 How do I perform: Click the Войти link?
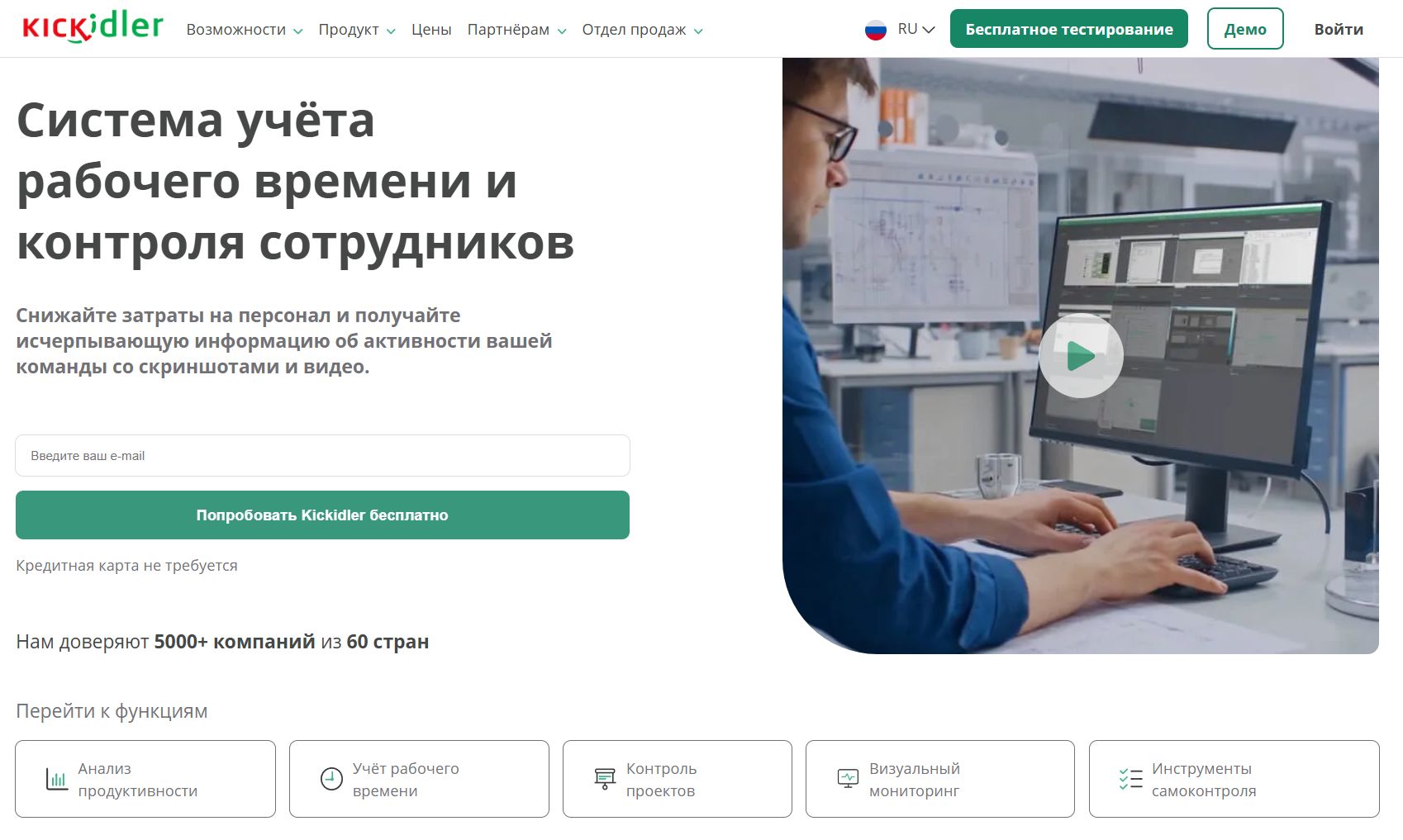click(1339, 29)
